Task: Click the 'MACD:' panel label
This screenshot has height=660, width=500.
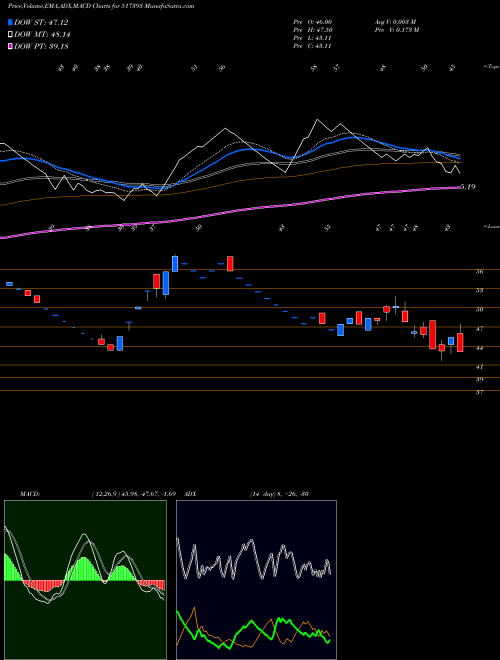Action: 29,494
